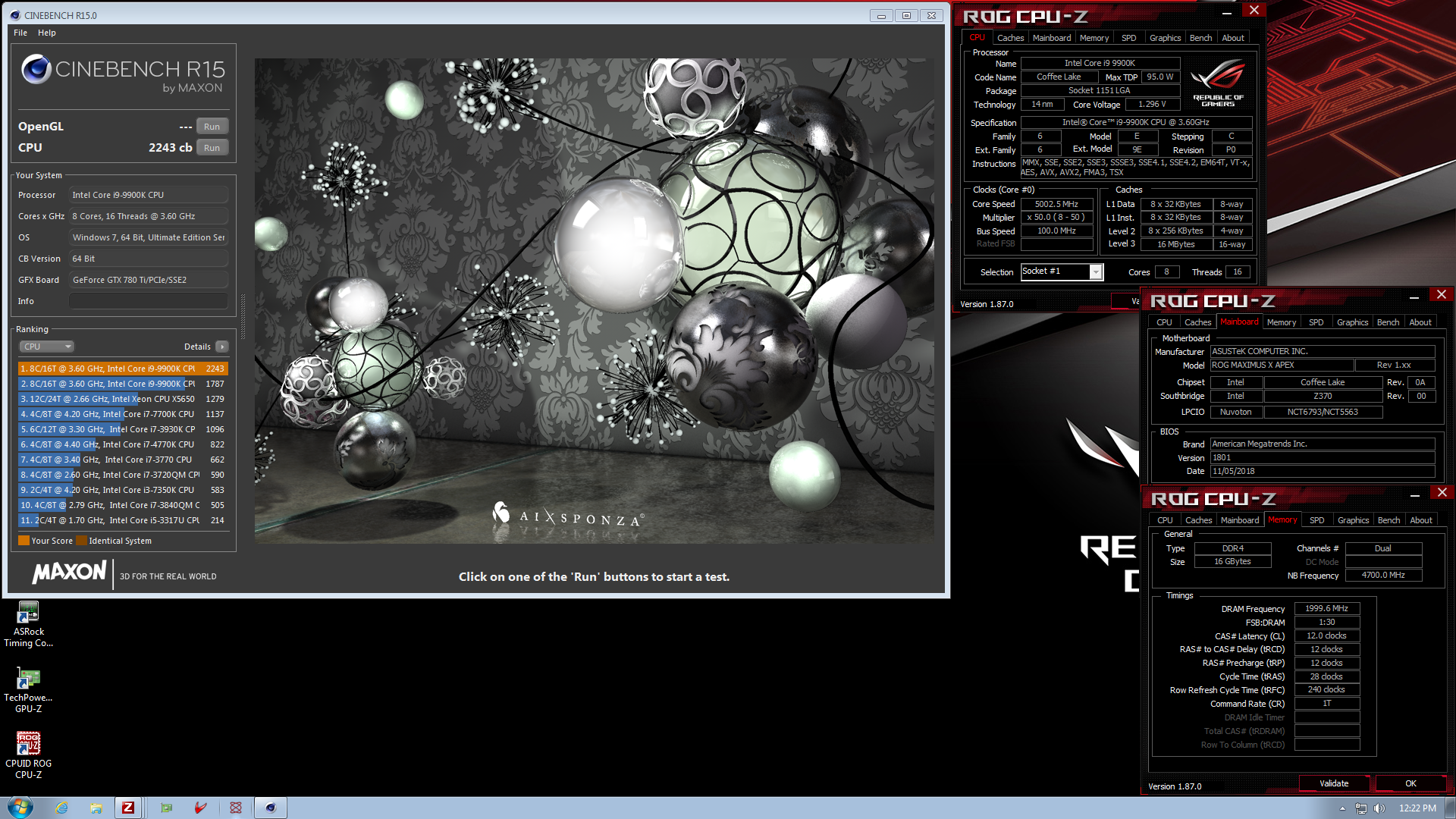Click OK button in Memory CPU-Z window
The width and height of the screenshot is (1456, 819).
1410,783
